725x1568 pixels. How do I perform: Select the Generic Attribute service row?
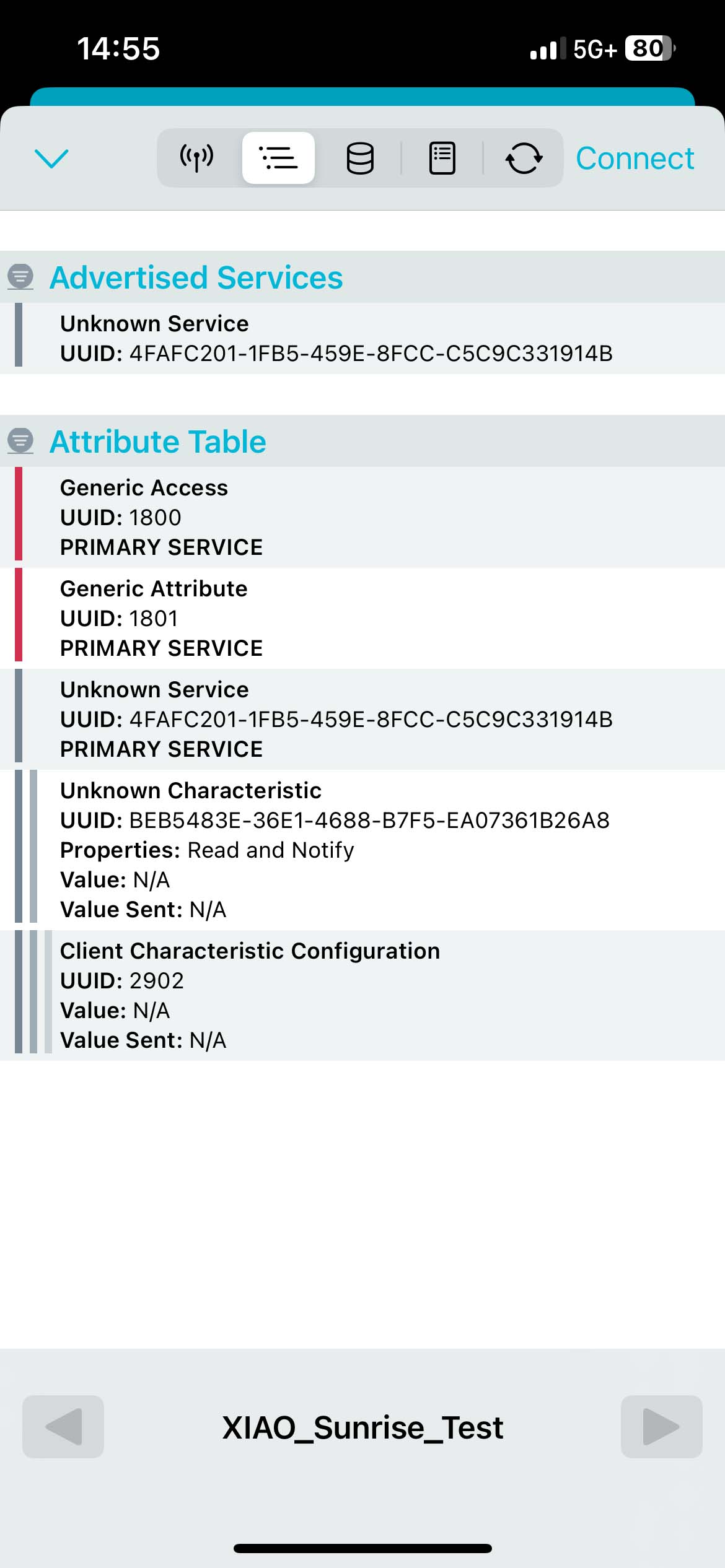click(x=362, y=618)
